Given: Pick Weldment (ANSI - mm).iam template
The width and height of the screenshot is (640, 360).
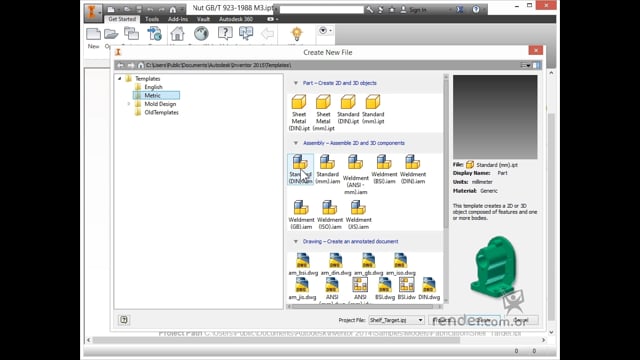Looking at the screenshot, I should (x=356, y=174).
